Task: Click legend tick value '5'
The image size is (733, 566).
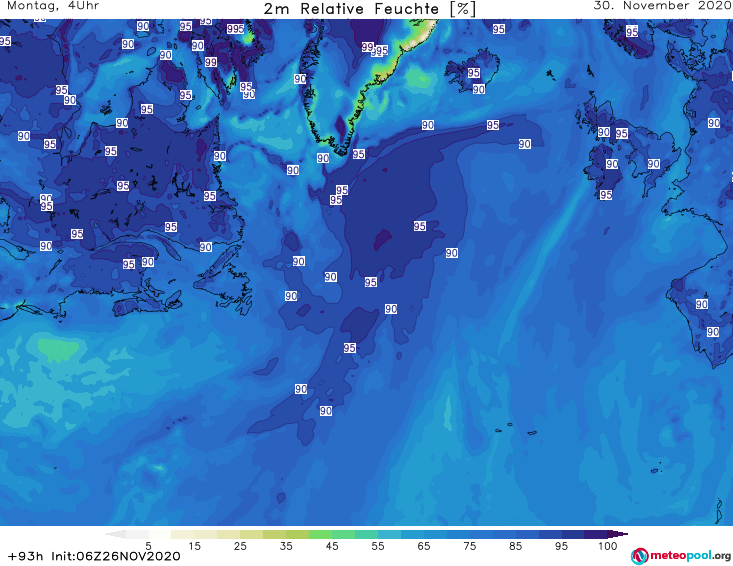Action: tap(148, 546)
